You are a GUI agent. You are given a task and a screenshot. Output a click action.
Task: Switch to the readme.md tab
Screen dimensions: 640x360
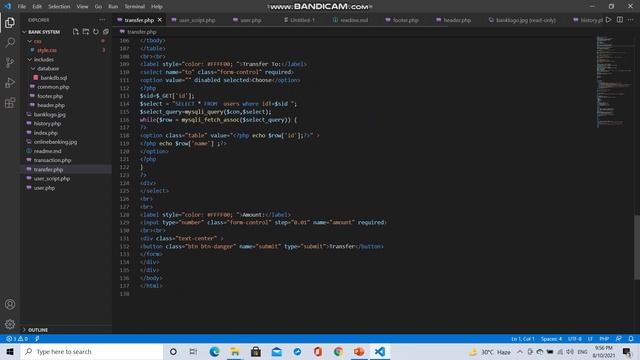coord(354,20)
